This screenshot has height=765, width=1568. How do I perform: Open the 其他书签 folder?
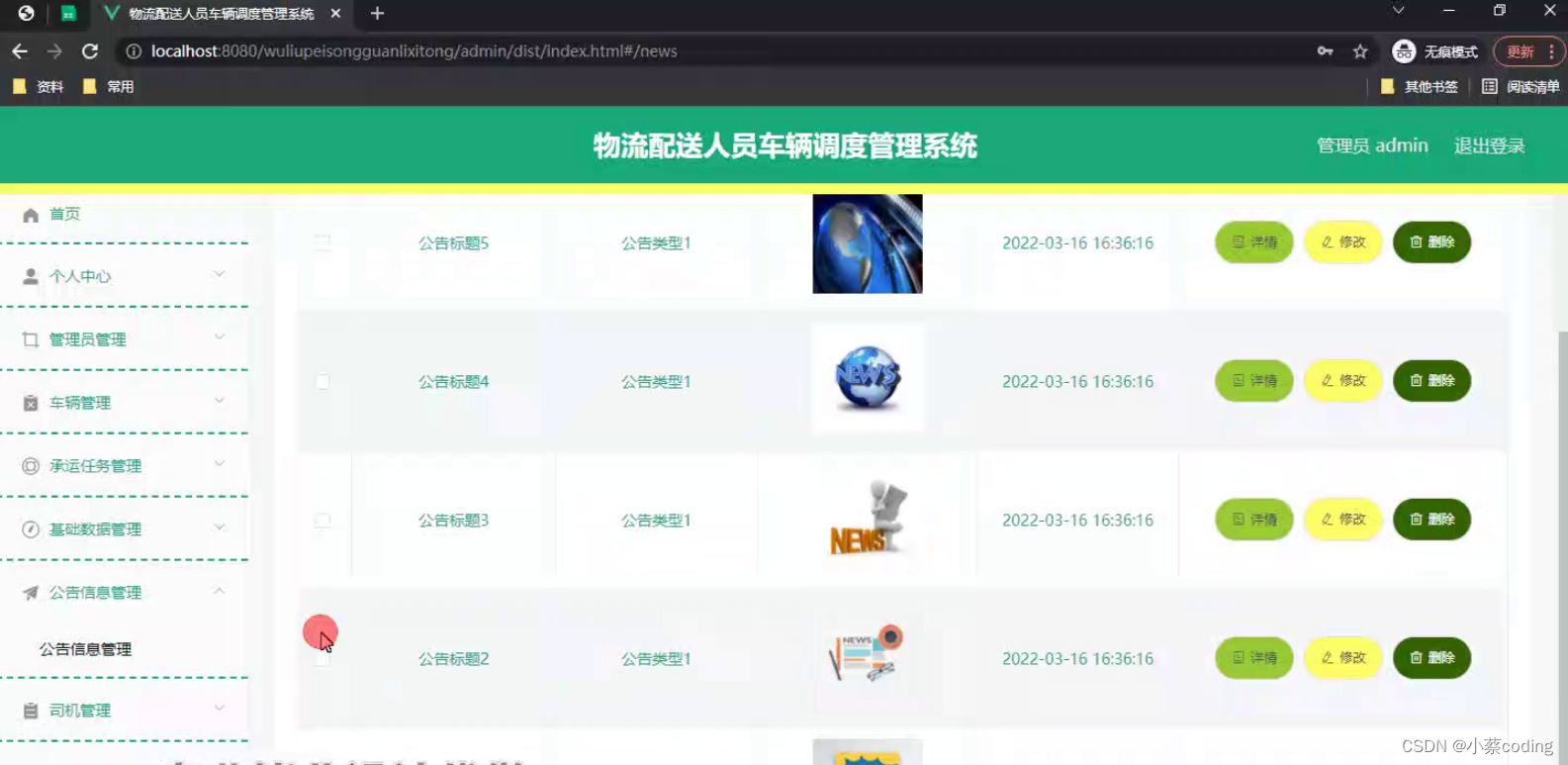point(1420,87)
